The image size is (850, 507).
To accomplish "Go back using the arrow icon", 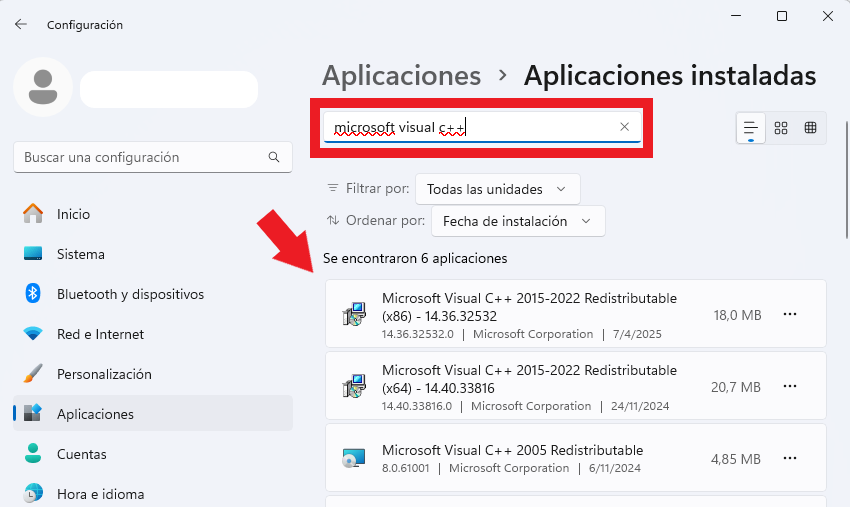I will coord(21,24).
